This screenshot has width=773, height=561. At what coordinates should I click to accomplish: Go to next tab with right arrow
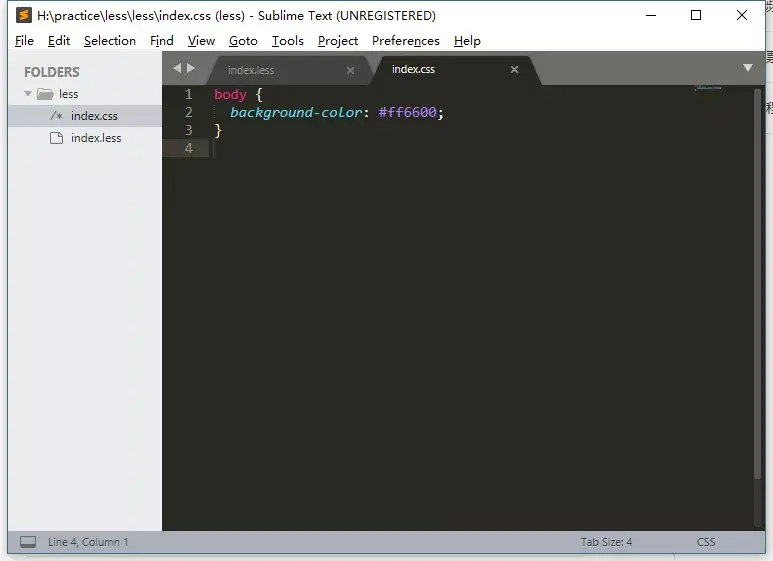pos(191,68)
